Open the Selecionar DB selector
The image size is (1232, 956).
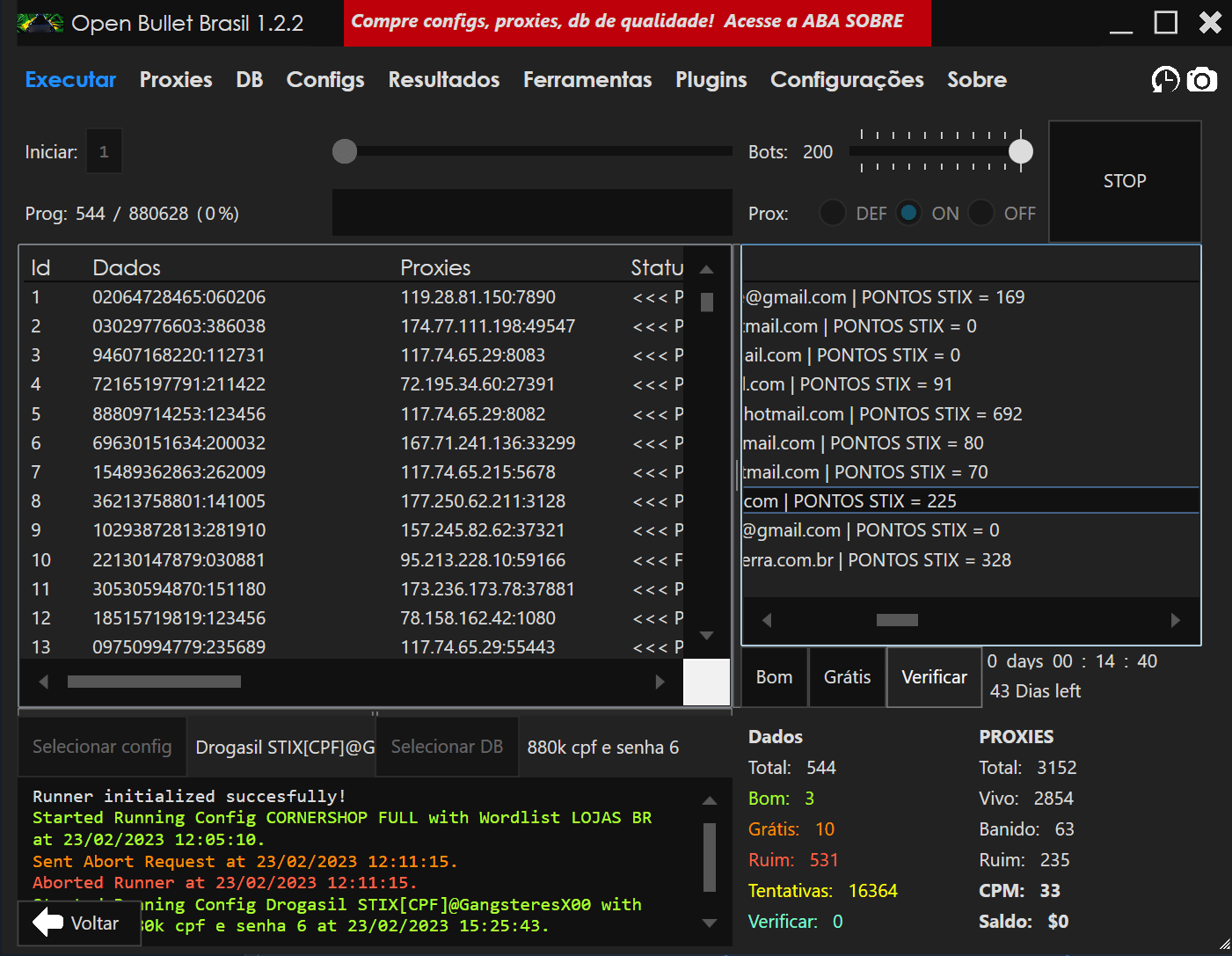(x=447, y=747)
